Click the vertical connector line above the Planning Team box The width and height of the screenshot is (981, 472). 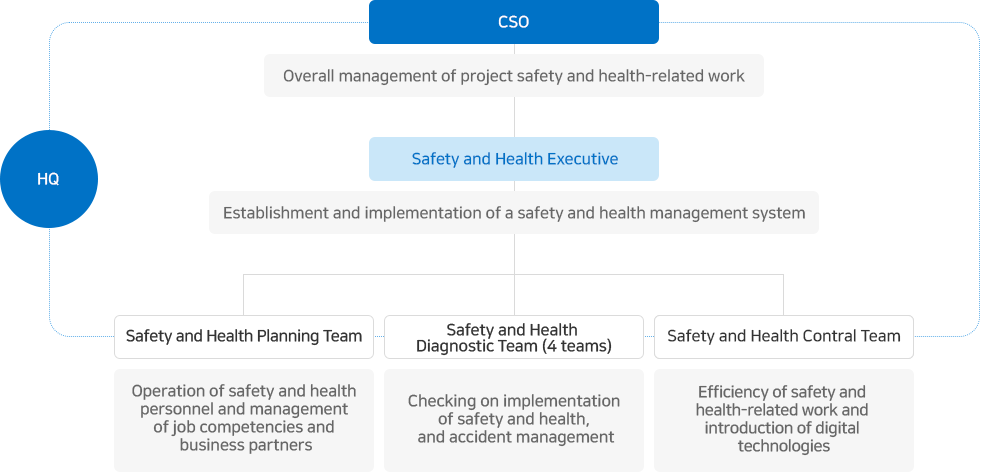click(244, 295)
